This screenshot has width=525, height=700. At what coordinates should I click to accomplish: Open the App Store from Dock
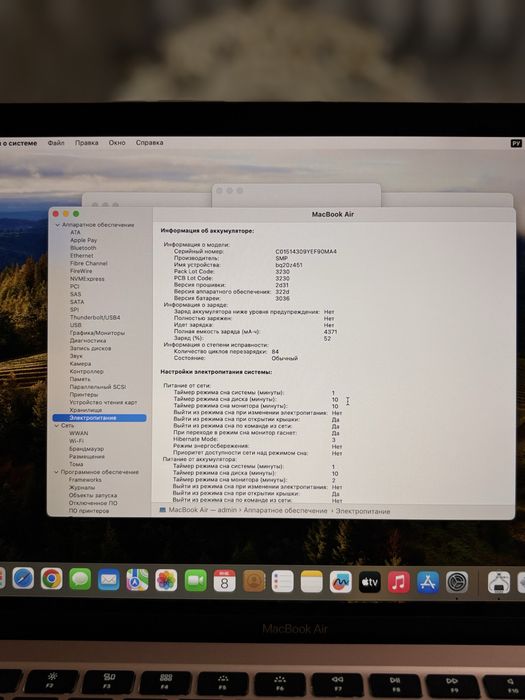[x=428, y=583]
